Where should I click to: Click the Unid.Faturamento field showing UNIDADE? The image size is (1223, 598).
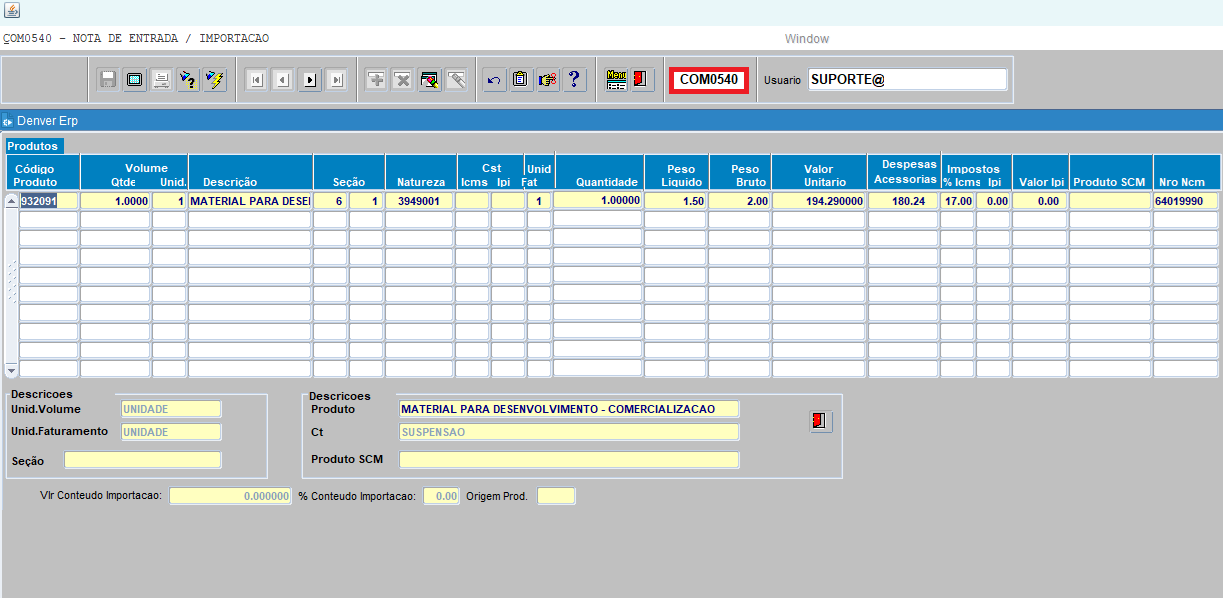click(x=170, y=432)
